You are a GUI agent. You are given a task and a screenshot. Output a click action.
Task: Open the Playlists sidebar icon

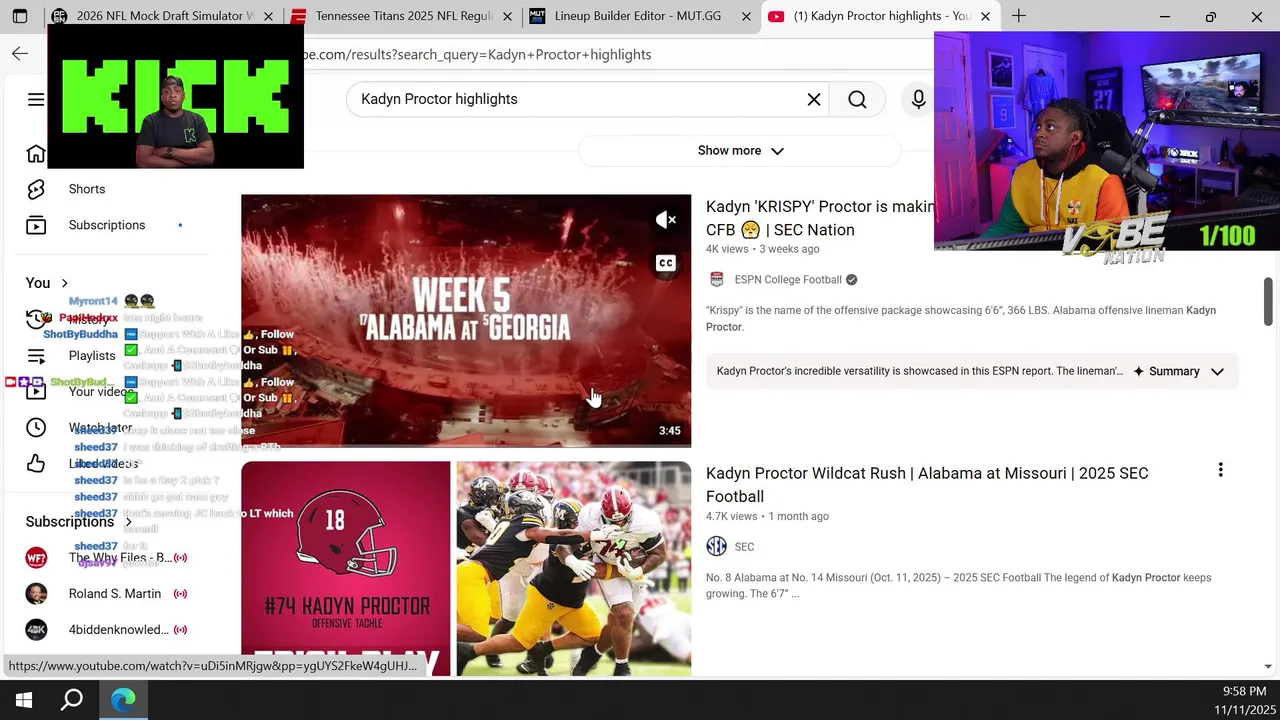point(36,356)
